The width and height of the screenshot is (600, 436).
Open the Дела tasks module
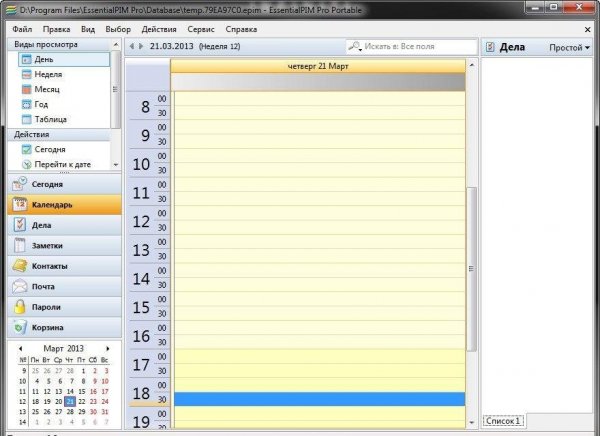[64, 225]
